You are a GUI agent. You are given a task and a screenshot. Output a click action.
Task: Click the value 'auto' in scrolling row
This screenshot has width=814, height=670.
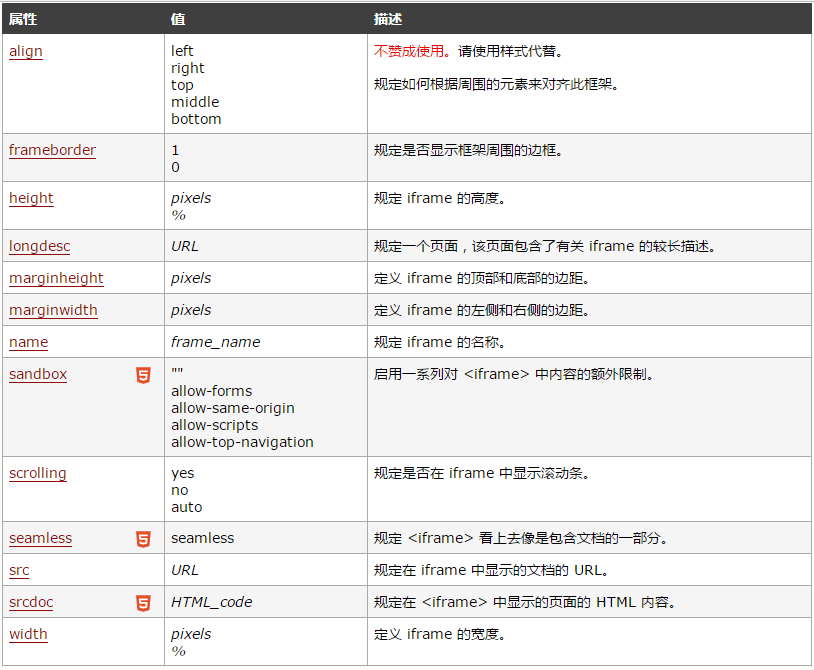[187, 508]
